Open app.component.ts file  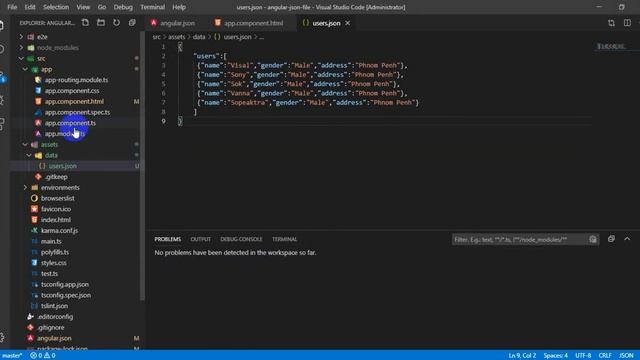coord(70,123)
